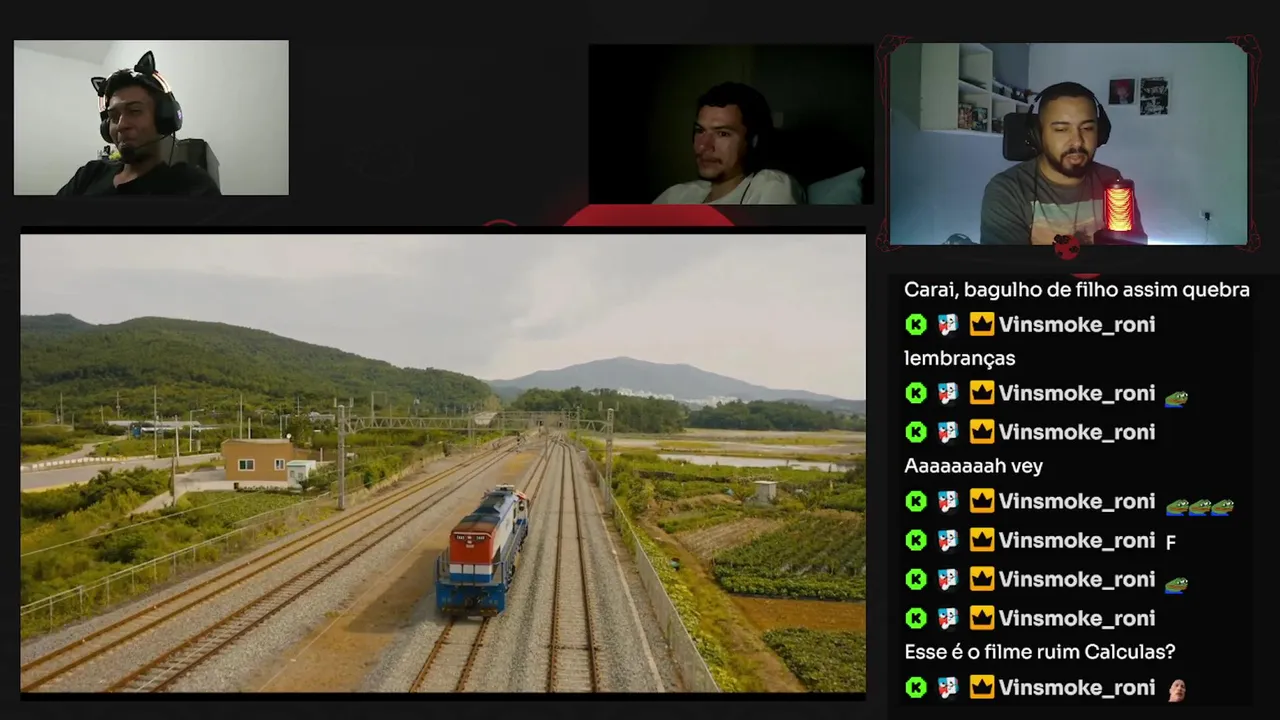Click the Kick badge on the "F" message row
The image size is (1280, 720).
[x=916, y=540]
